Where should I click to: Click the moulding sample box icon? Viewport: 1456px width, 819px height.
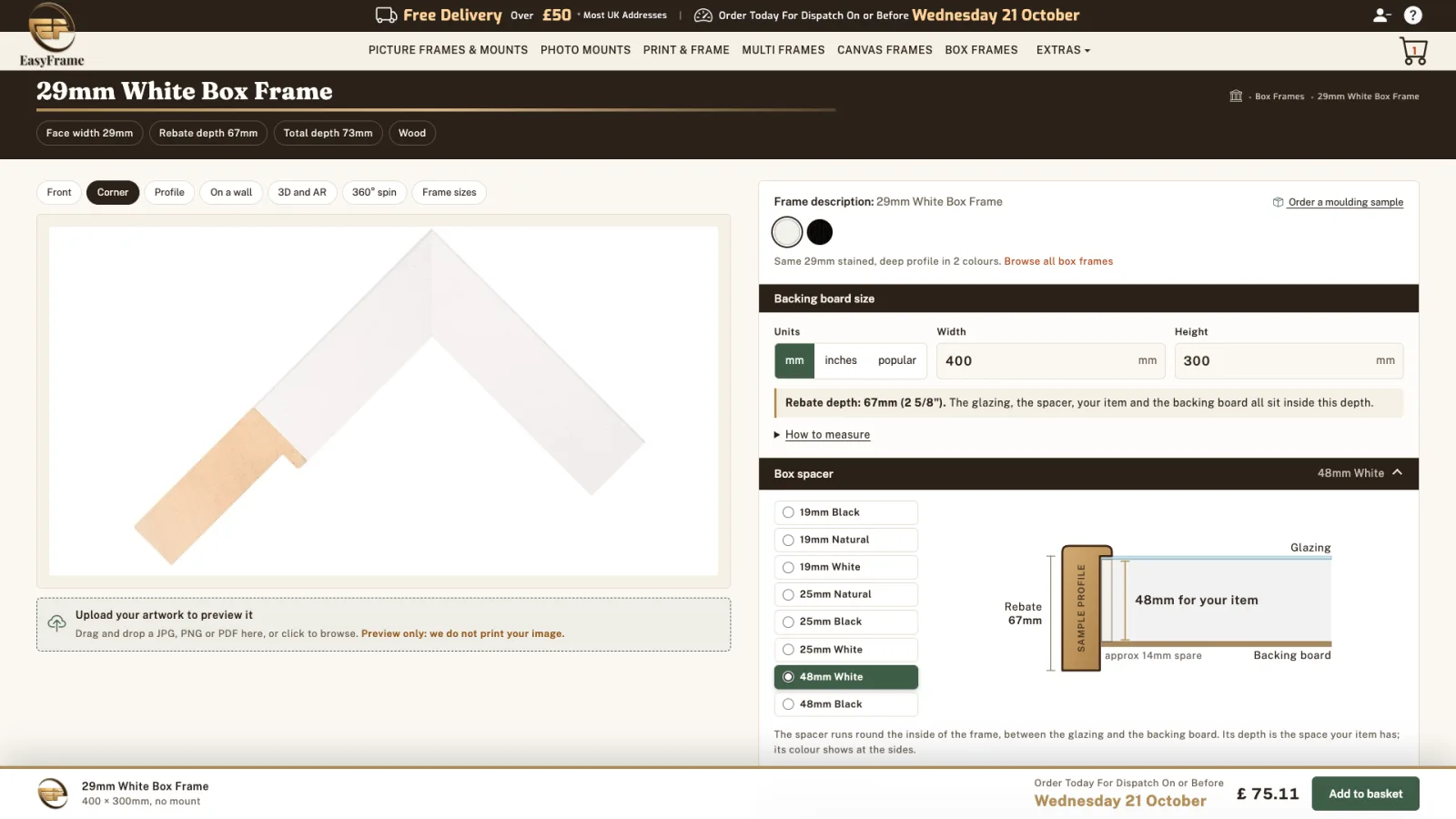point(1278,202)
